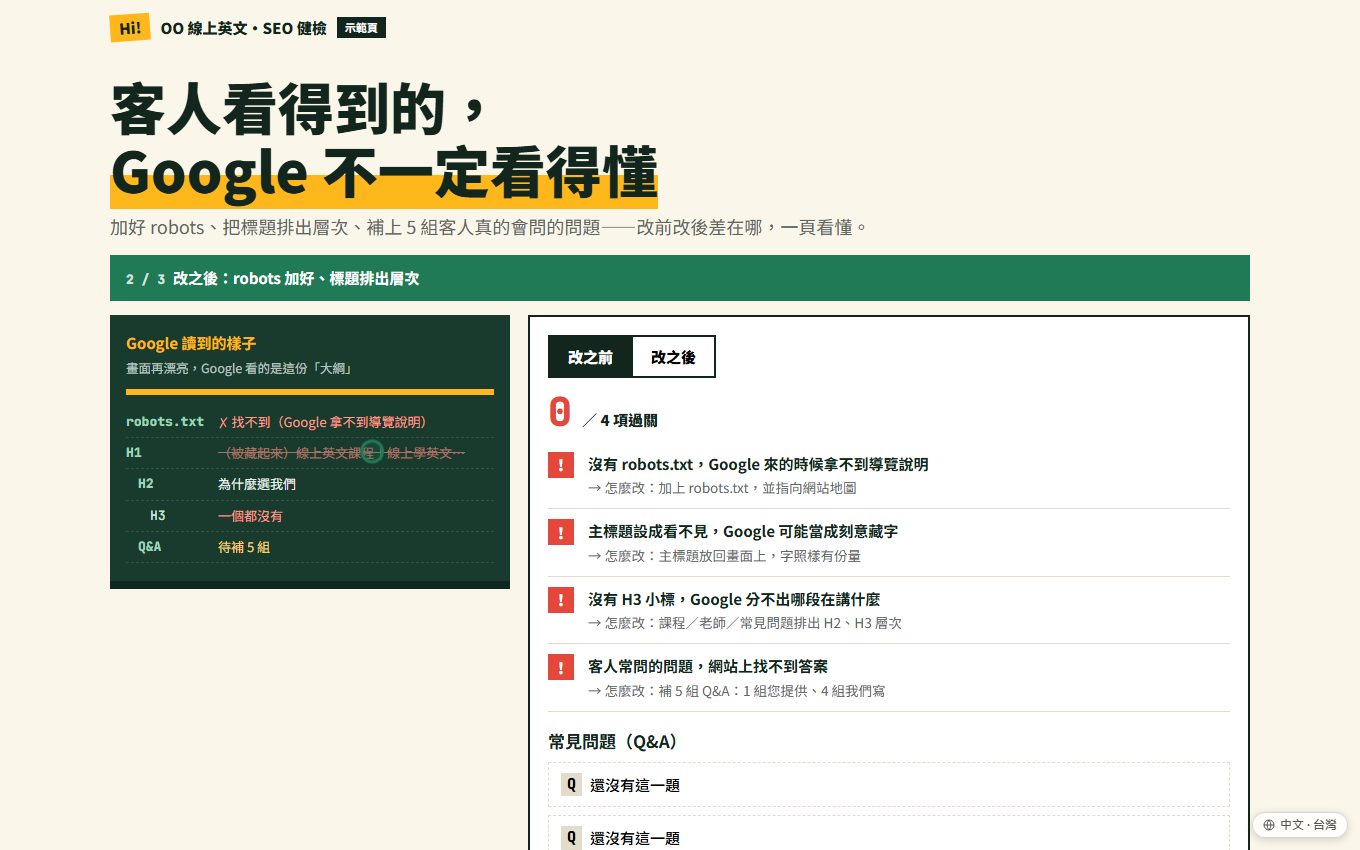Viewport: 1360px width, 850px height.
Task: Click the globe icon in language pill
Action: (1269, 825)
